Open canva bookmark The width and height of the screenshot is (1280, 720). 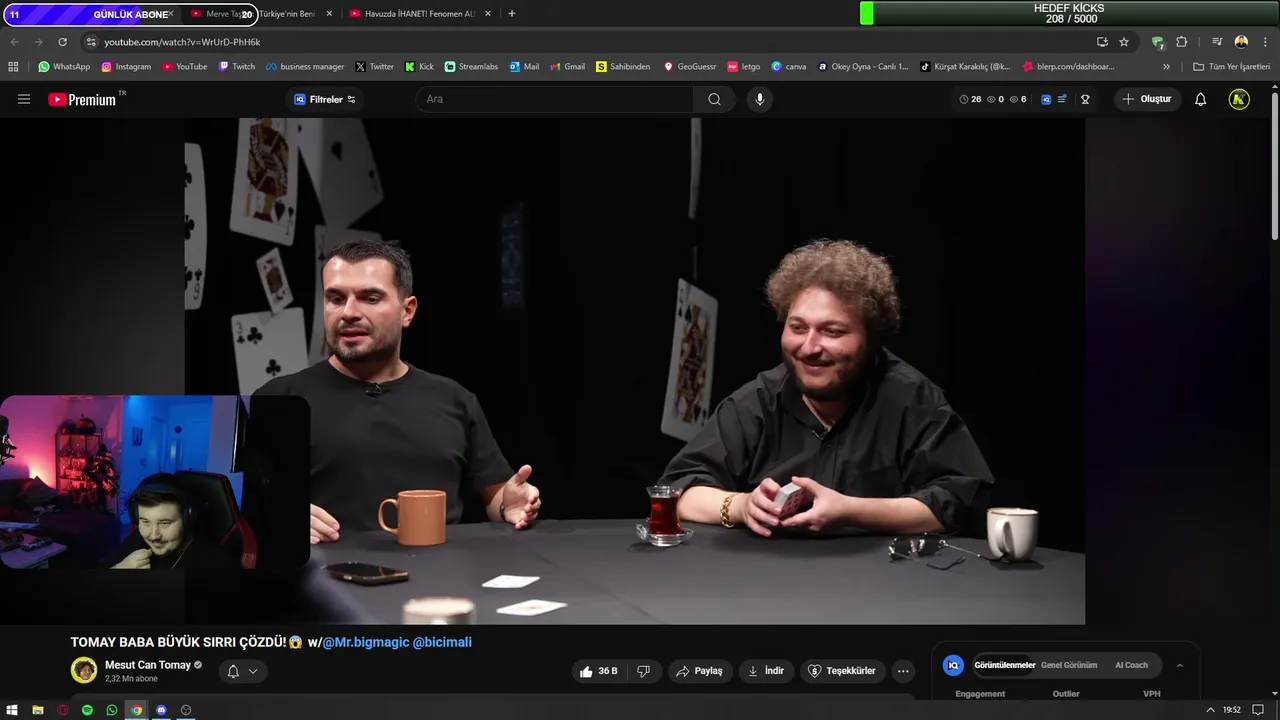click(789, 67)
